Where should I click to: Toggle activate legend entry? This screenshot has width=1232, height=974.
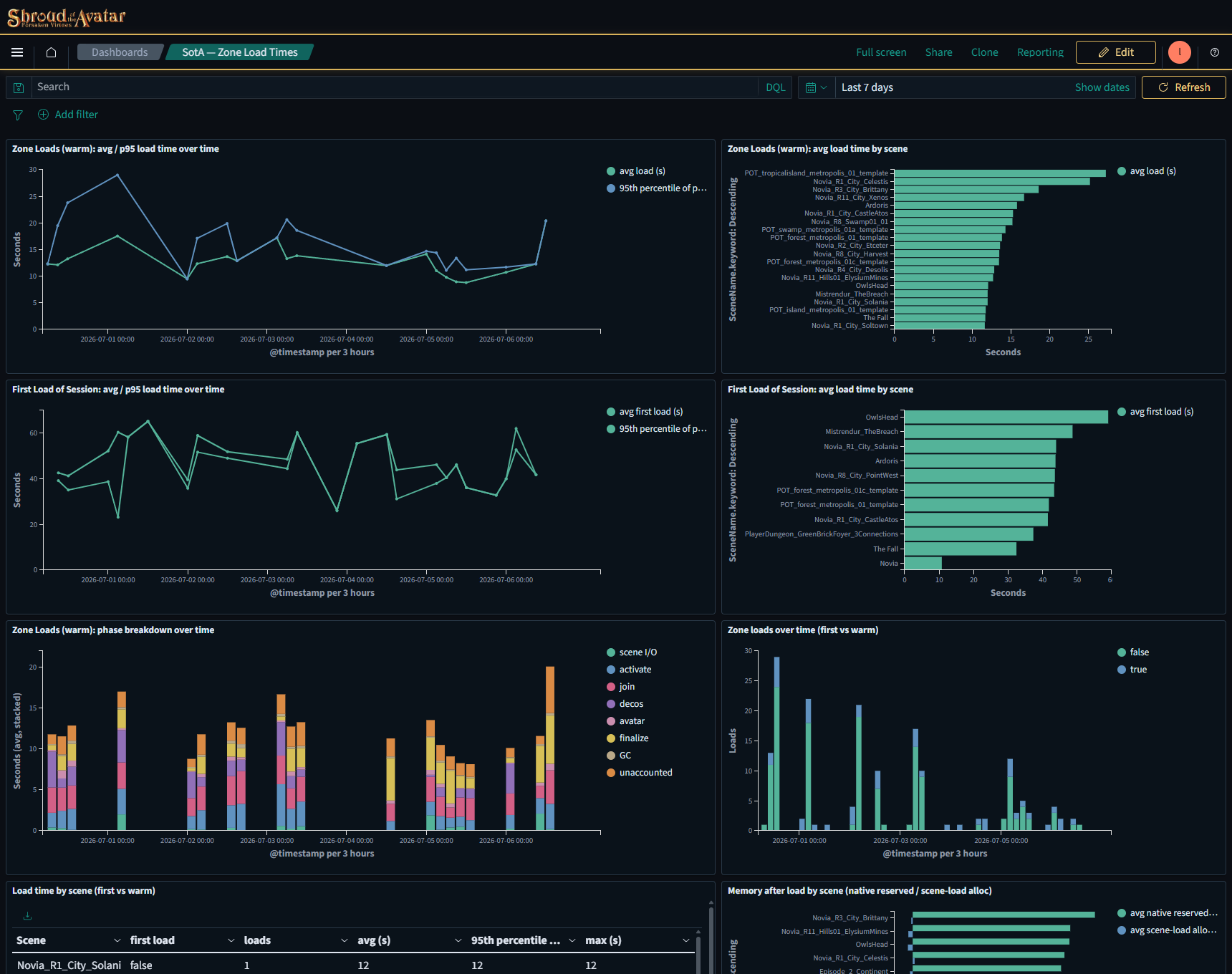[x=629, y=670]
